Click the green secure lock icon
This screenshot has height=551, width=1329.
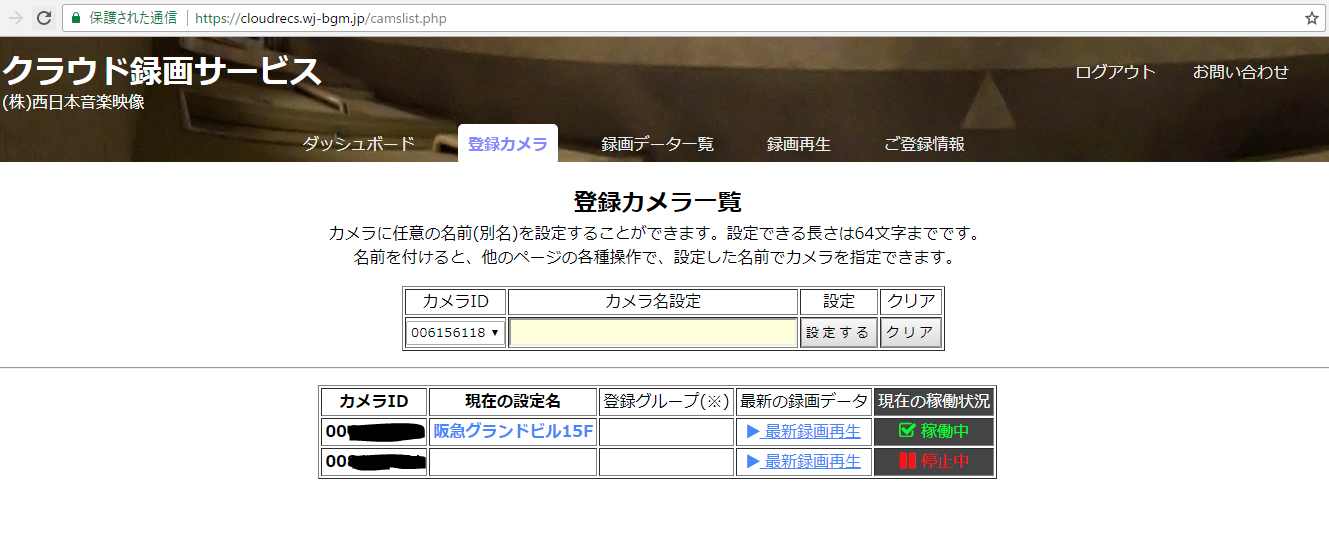pos(76,18)
